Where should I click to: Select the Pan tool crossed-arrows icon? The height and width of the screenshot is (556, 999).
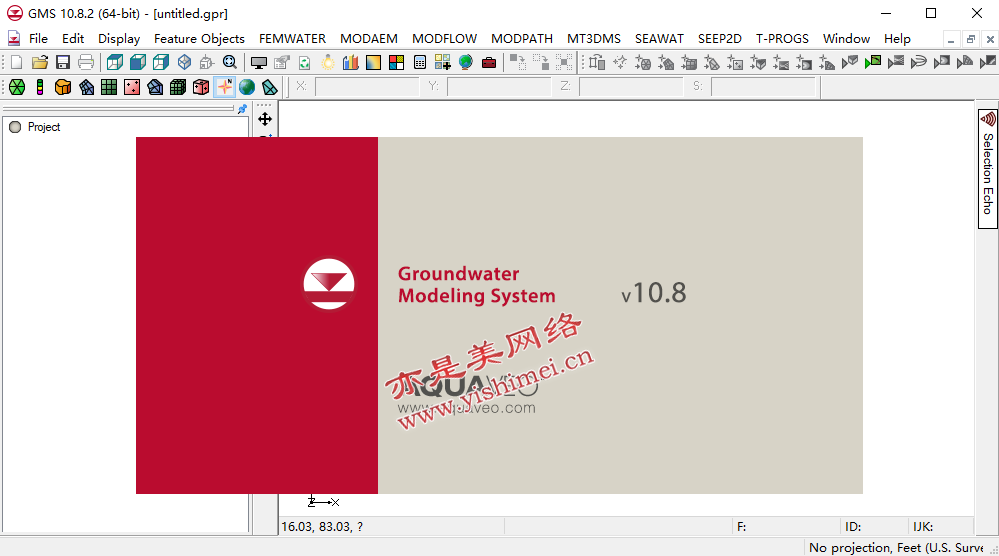coord(265,119)
